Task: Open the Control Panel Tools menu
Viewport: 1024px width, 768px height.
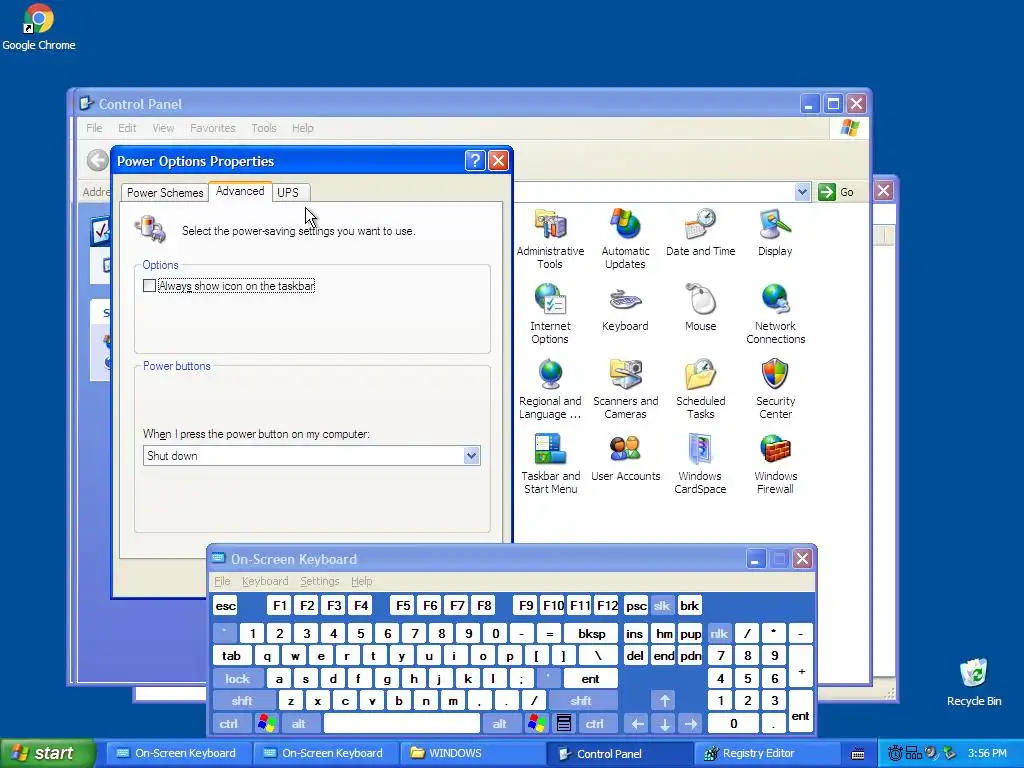Action: tap(264, 128)
